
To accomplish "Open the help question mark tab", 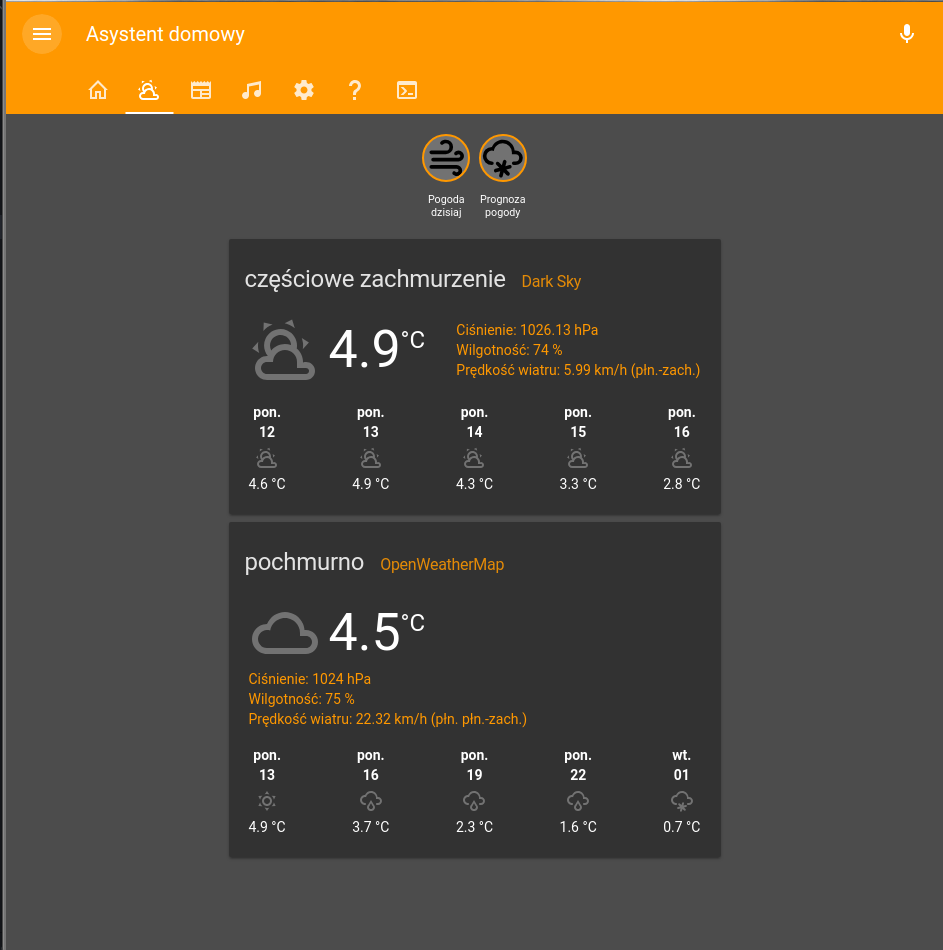I will [x=355, y=90].
